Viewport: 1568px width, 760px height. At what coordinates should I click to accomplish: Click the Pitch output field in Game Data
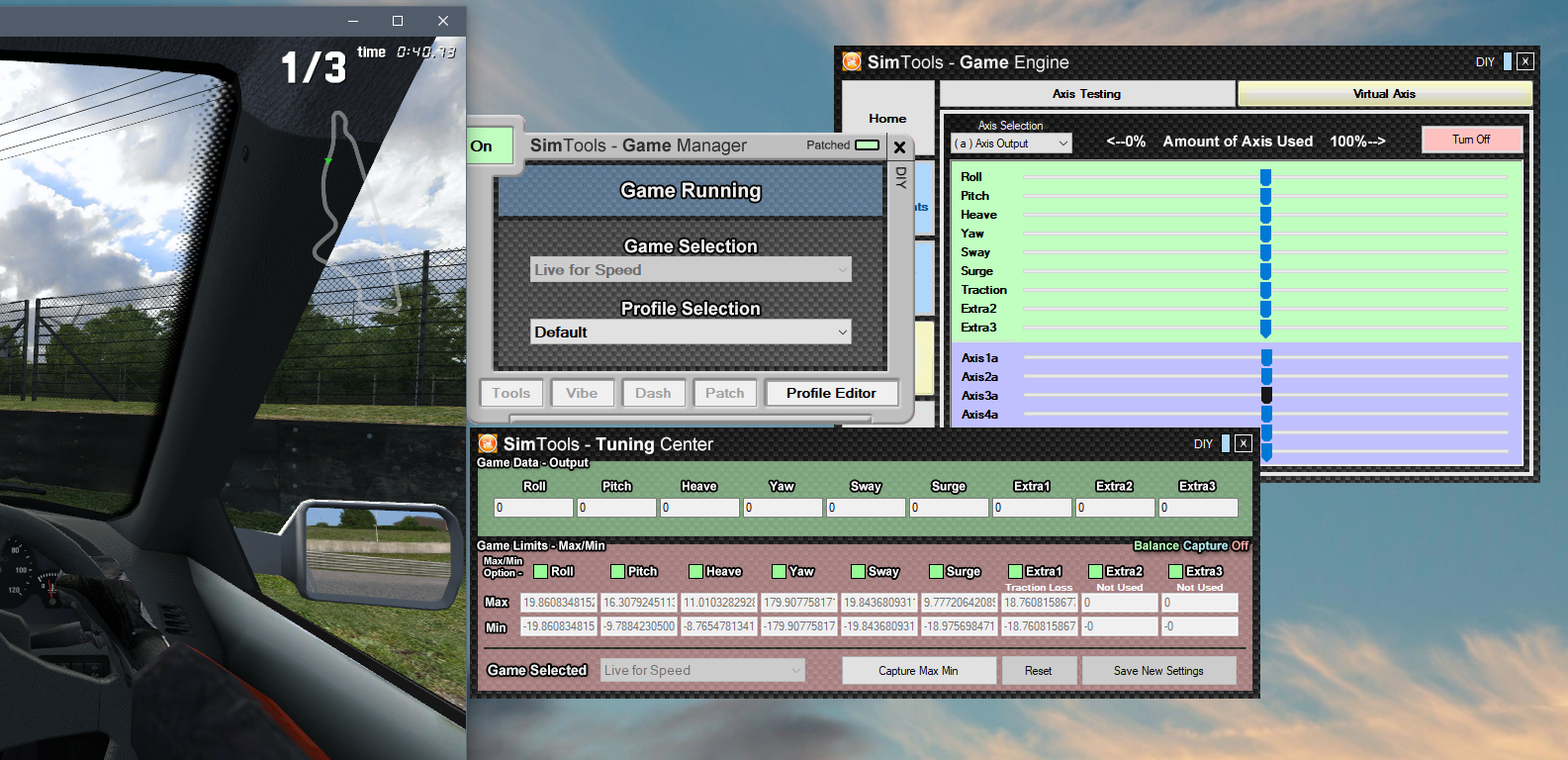click(617, 508)
